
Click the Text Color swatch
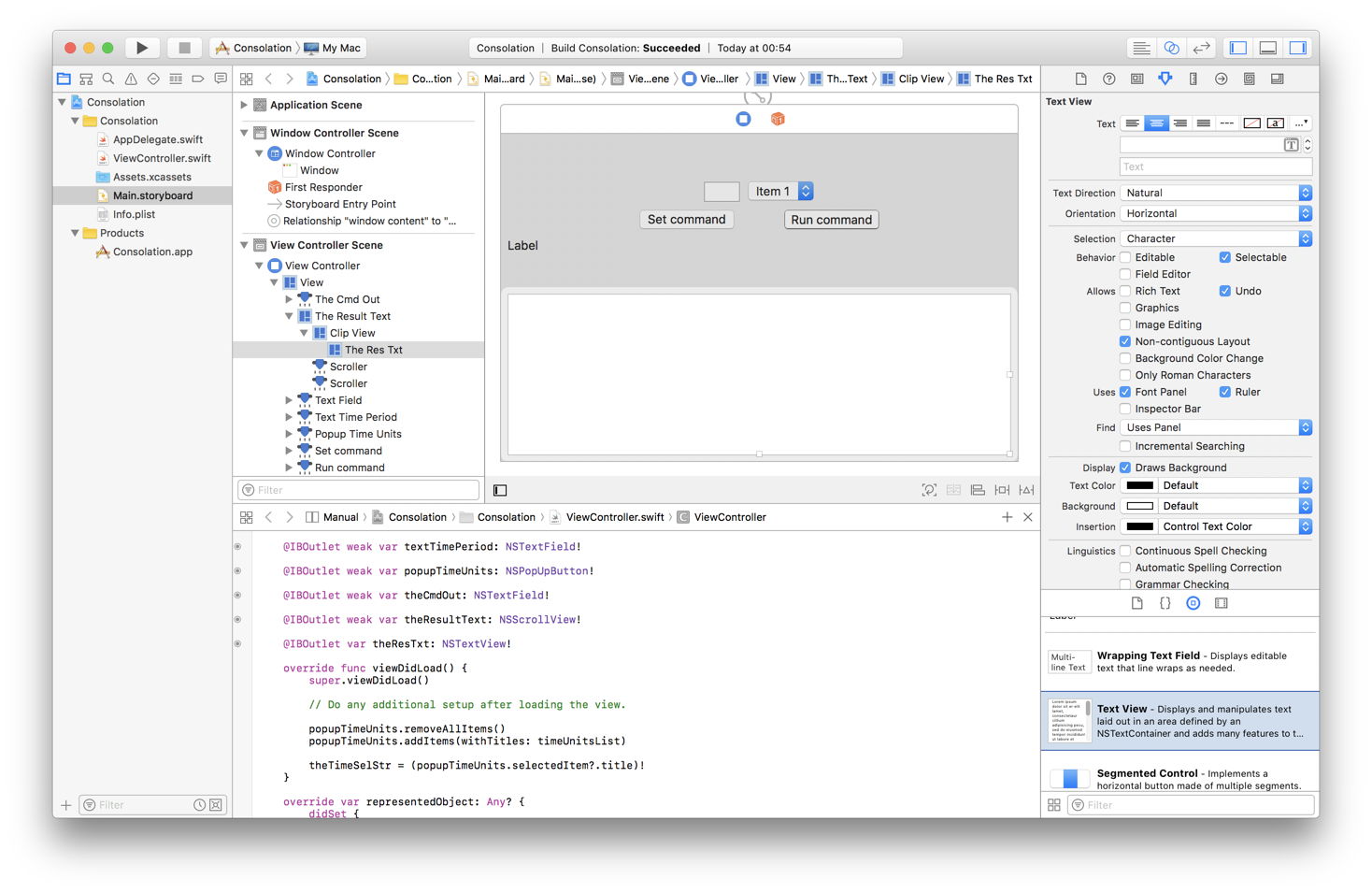click(1138, 485)
